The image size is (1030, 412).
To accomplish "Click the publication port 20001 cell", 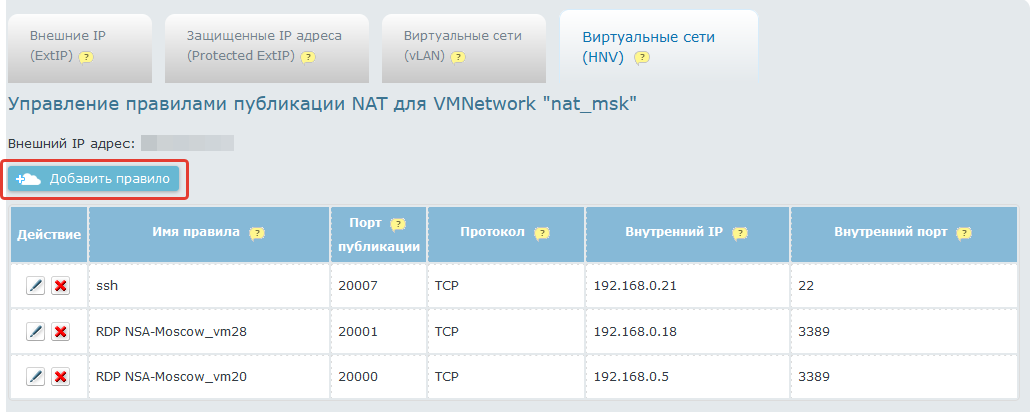I will [x=359, y=332].
